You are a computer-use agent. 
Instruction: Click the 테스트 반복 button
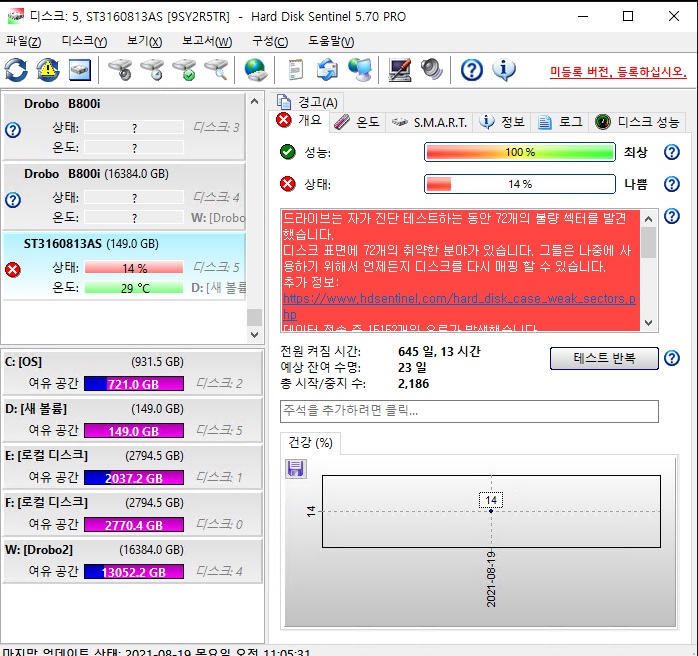tap(604, 358)
